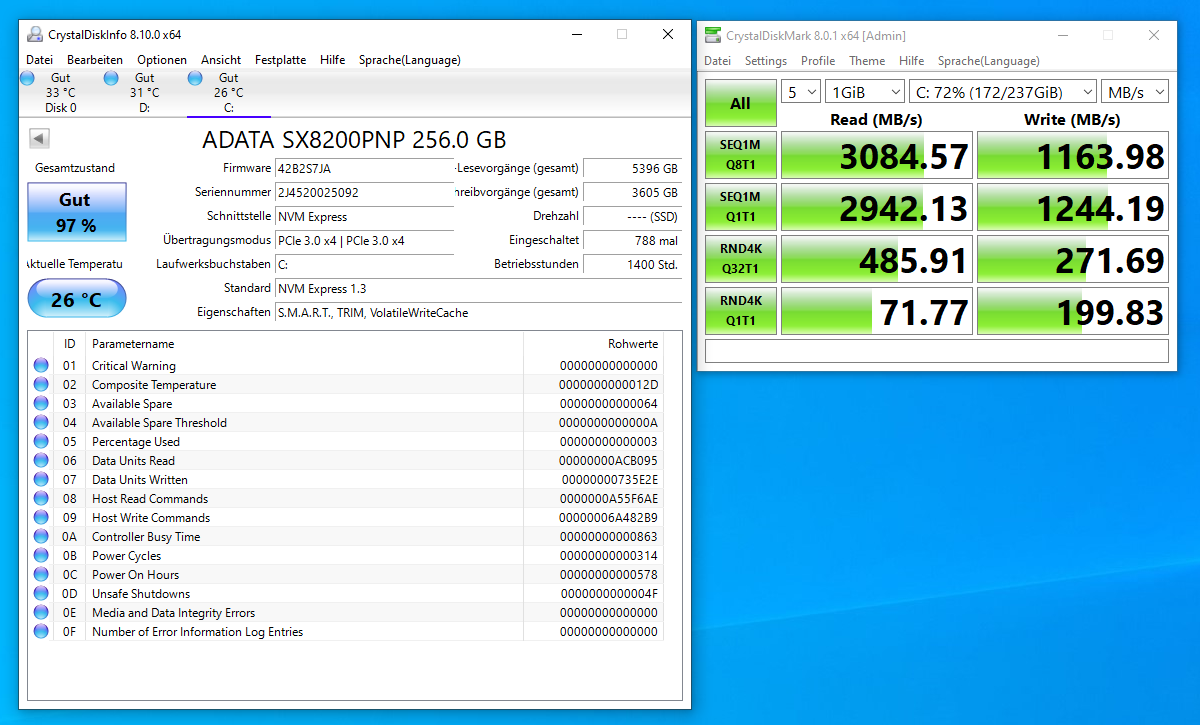Open Datei menu in CrystalDiskMark
The image size is (1200, 725).
[x=717, y=61]
